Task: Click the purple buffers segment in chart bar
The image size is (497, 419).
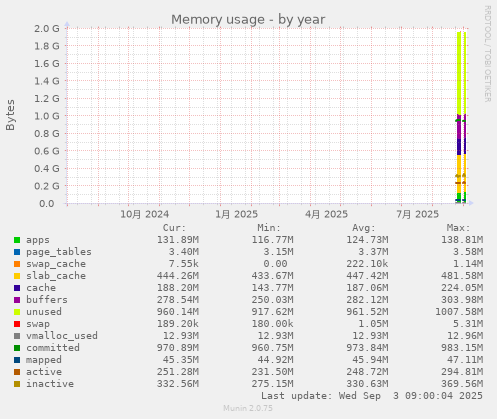Action: (x=459, y=128)
